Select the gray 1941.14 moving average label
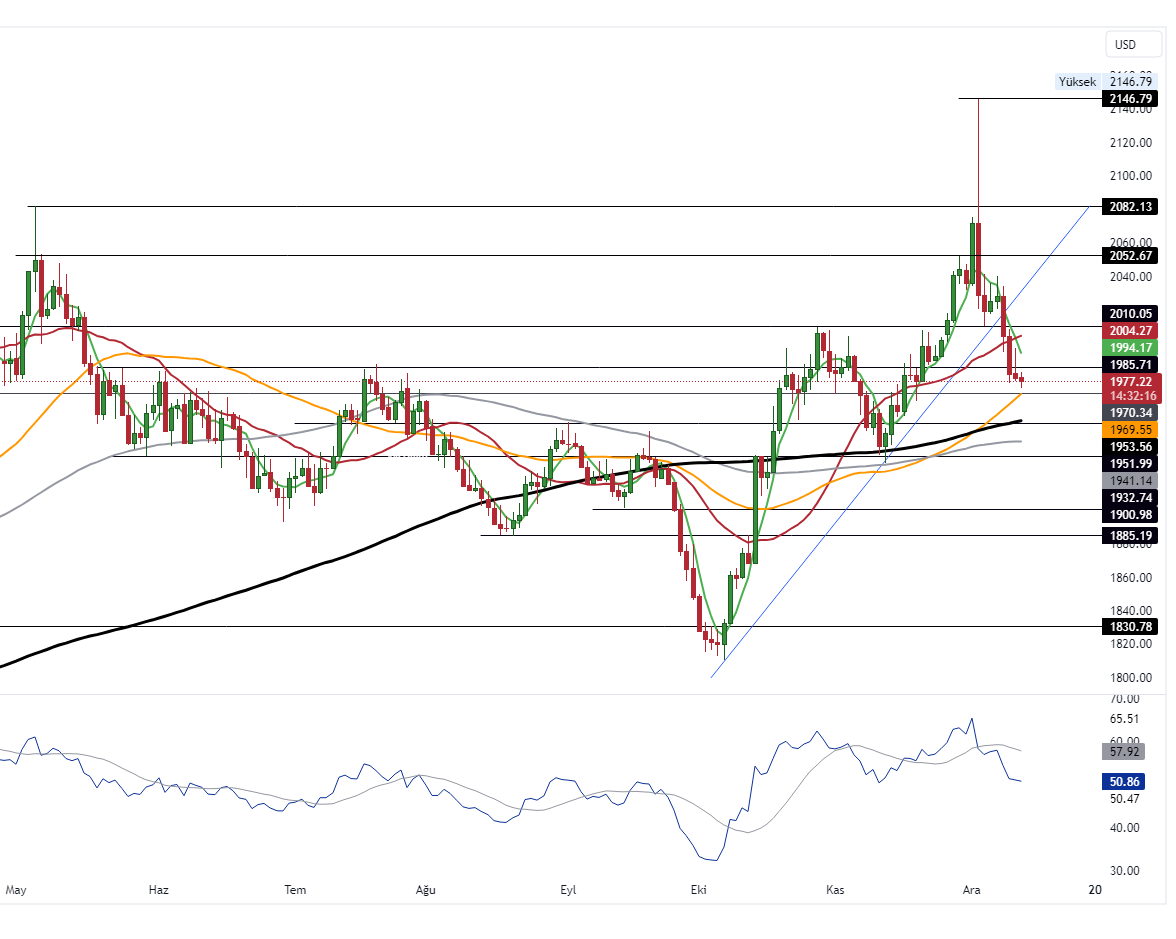 [x=1130, y=480]
